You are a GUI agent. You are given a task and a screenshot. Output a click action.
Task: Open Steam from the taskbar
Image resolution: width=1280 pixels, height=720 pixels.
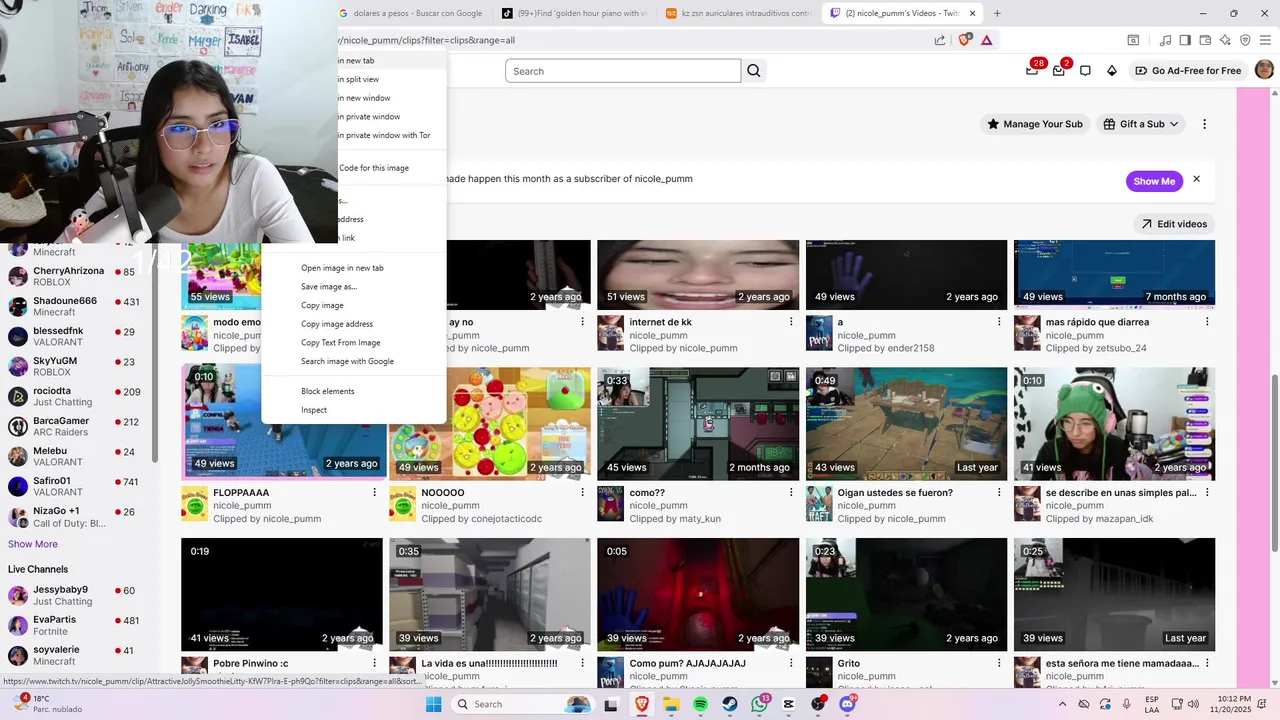click(730, 704)
